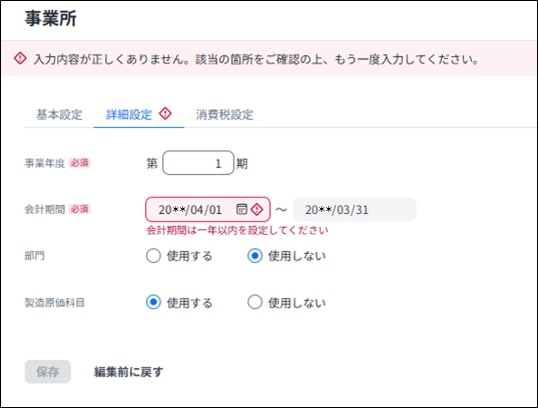The image size is (538, 408).
Task: Click the 必須 badge next to 事業年度
Action: click(79, 163)
